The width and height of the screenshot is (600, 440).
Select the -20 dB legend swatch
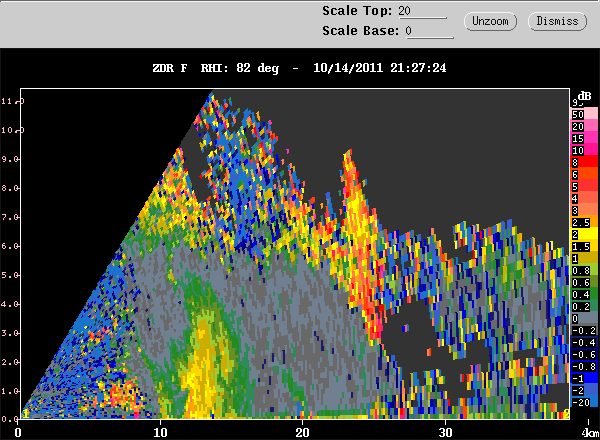tap(584, 402)
